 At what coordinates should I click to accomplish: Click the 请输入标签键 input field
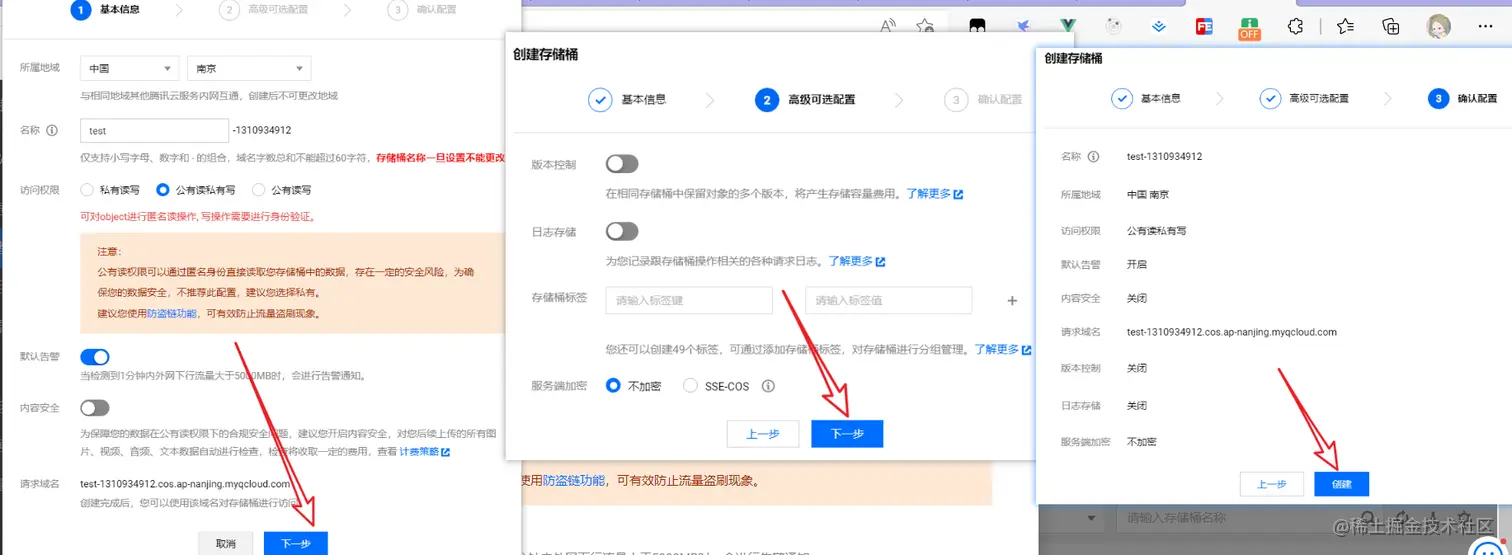click(689, 300)
